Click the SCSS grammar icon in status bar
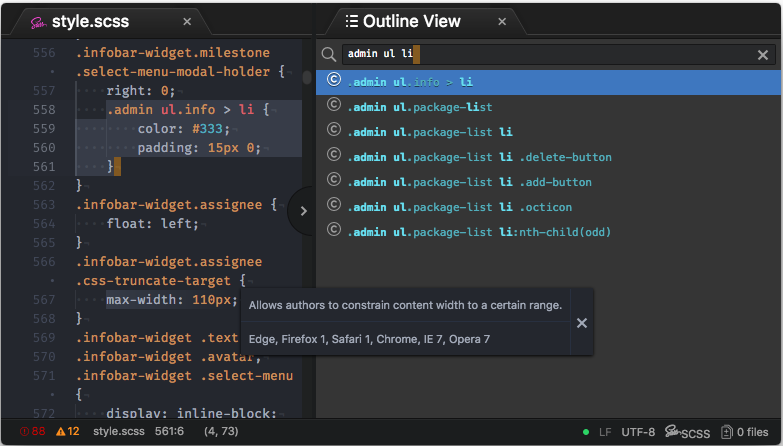 pyautogui.click(x=673, y=431)
